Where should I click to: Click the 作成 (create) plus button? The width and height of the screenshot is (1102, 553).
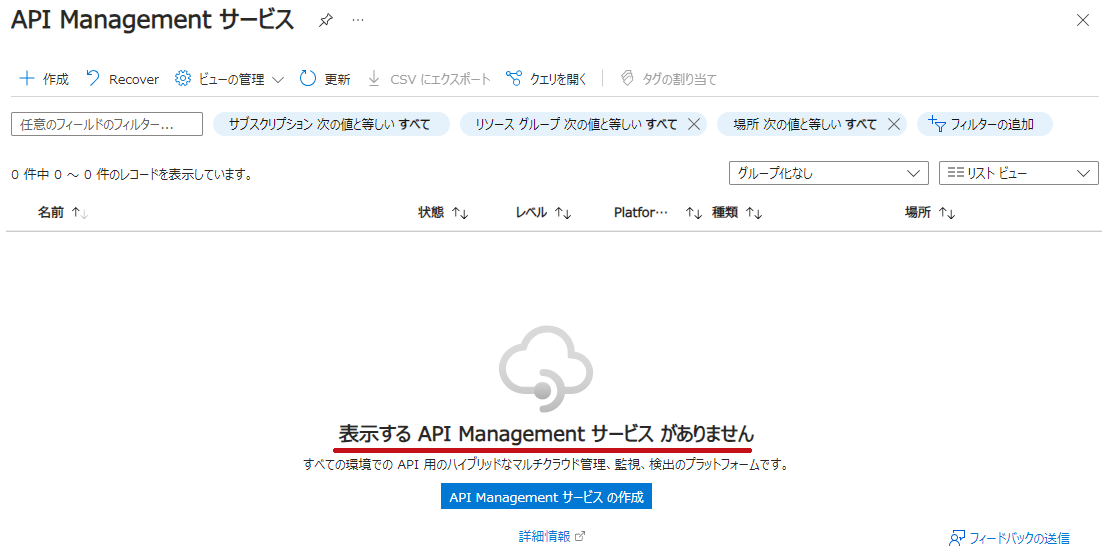(44, 79)
